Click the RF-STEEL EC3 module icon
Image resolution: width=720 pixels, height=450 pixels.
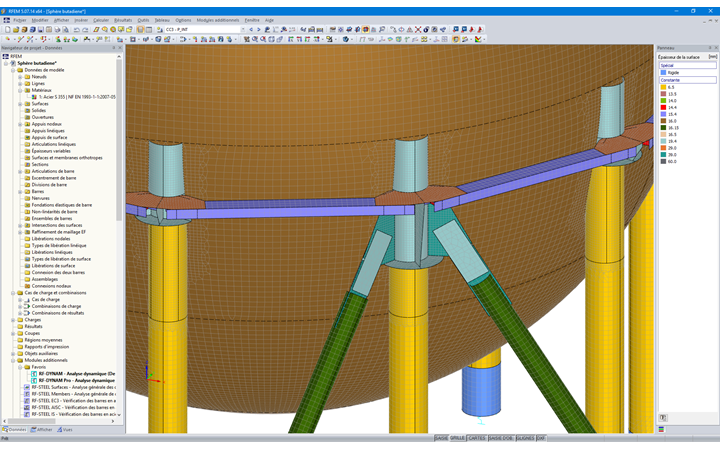[x=27, y=400]
